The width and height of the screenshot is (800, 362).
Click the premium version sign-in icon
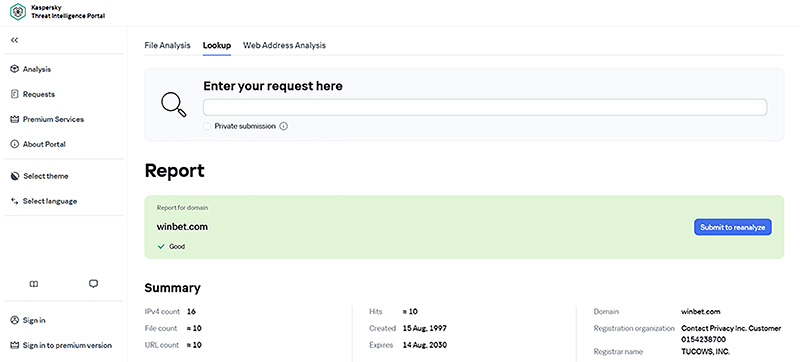click(14, 345)
